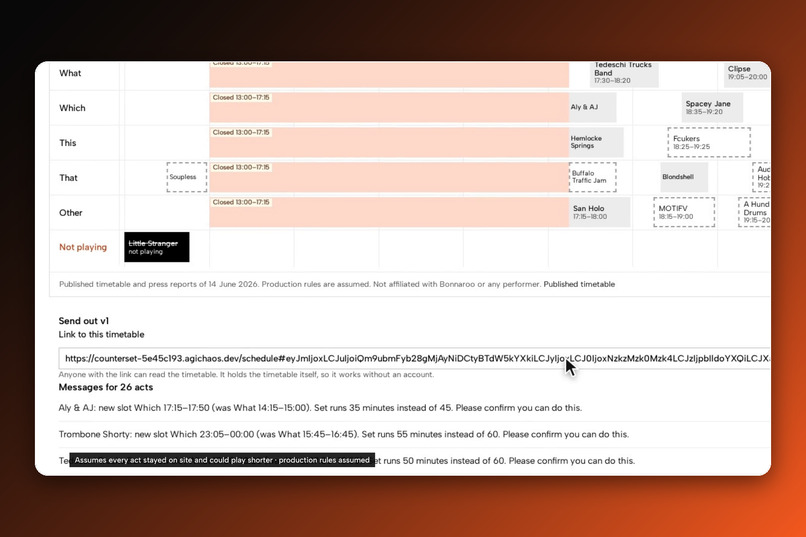
Task: Click the Buffalo Traffic Jam block
Action: coord(593,177)
